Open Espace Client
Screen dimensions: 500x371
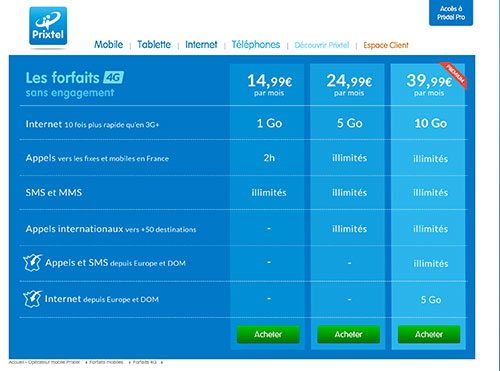point(386,45)
